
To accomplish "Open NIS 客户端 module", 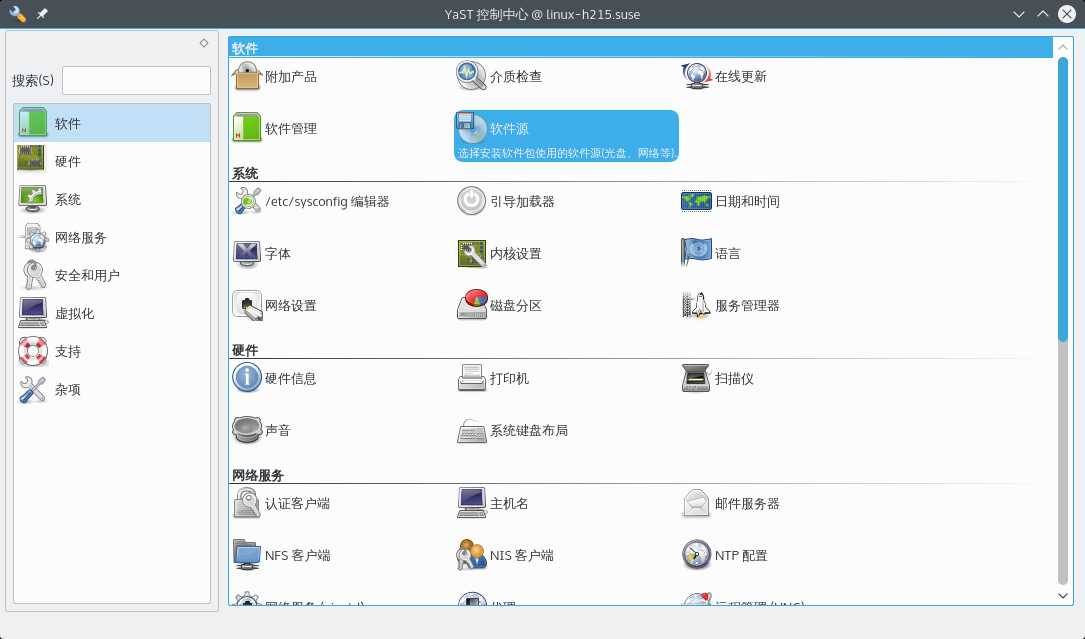I will point(505,555).
